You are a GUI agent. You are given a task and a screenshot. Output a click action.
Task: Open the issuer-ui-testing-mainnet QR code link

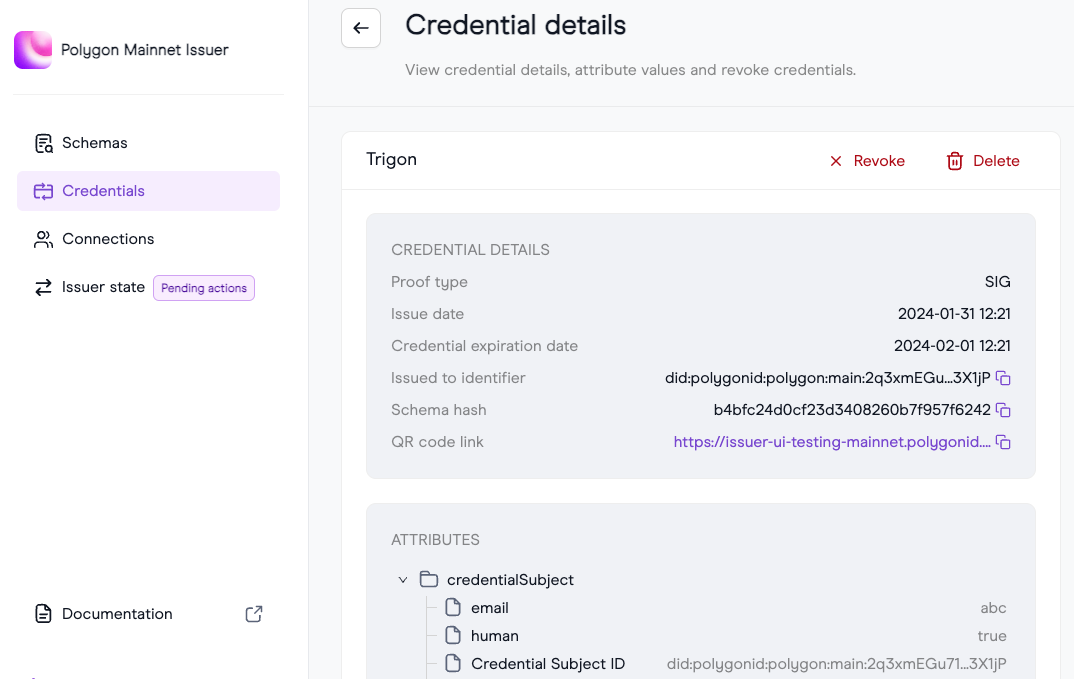832,443
